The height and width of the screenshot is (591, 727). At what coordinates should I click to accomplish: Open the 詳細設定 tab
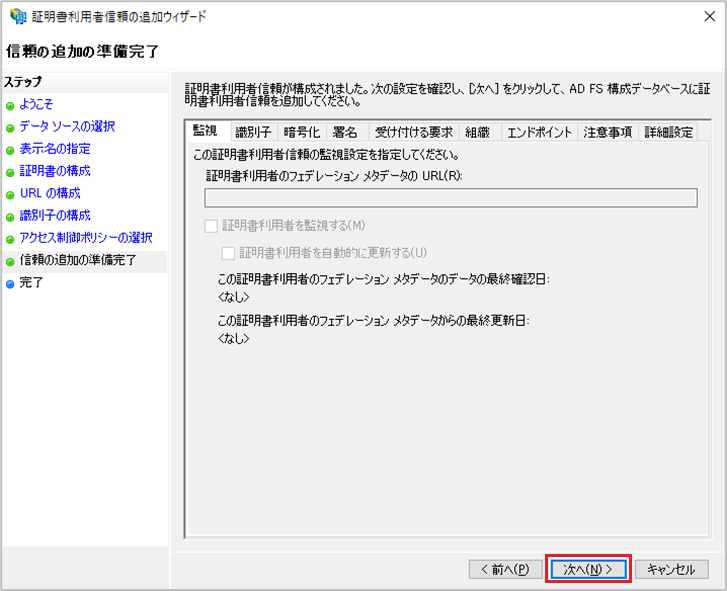tap(668, 133)
